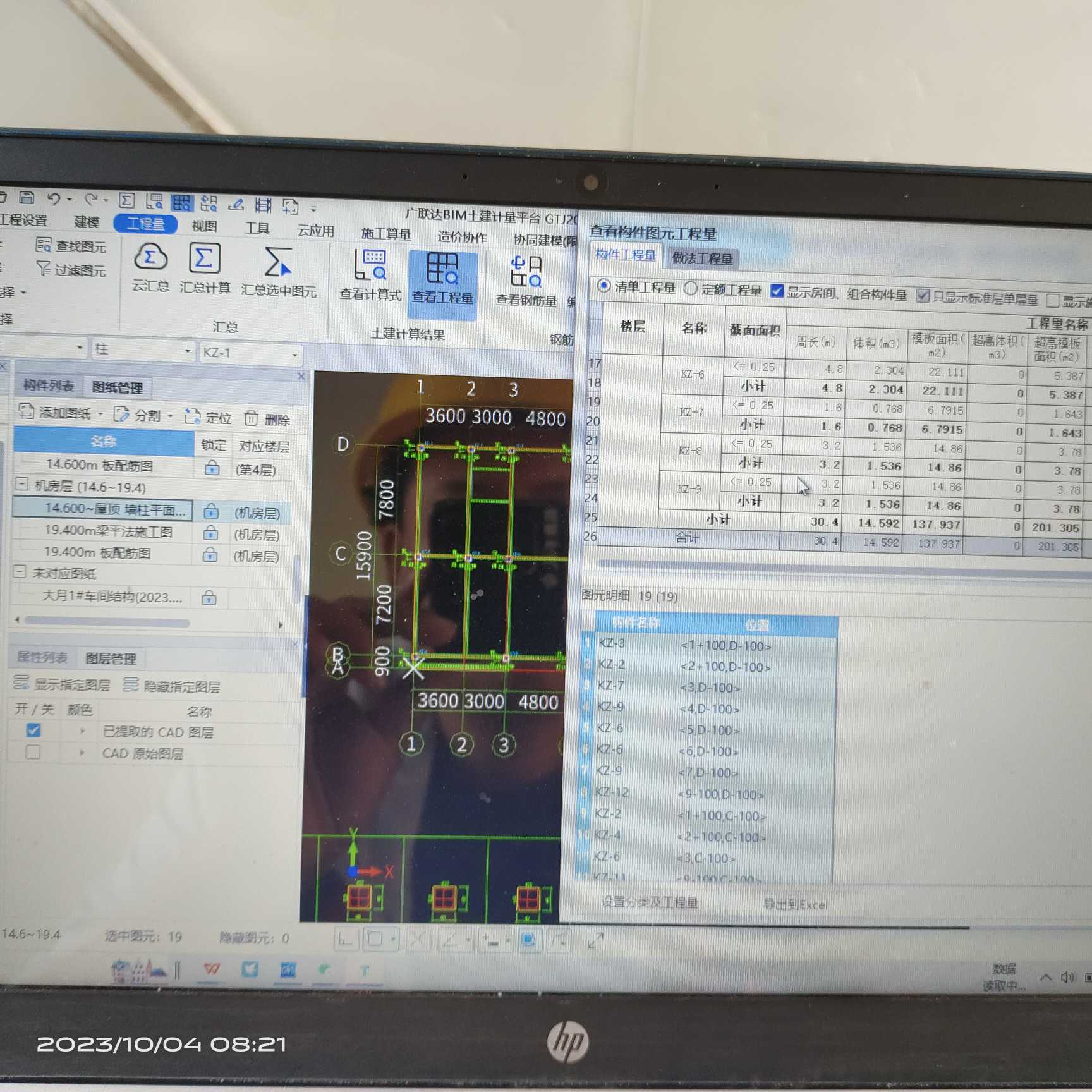Open 分割 dropdown arrow
The height and width of the screenshot is (1092, 1092).
click(171, 416)
